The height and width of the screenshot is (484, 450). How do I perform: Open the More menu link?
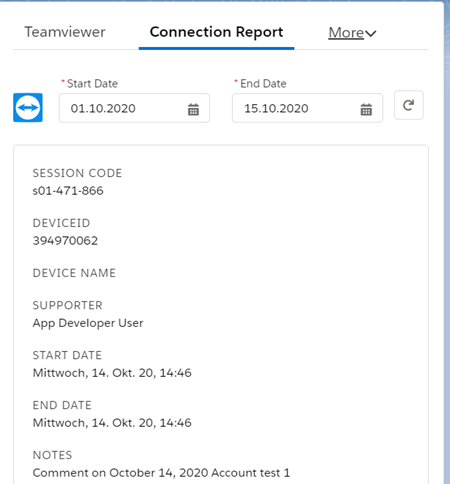[346, 33]
